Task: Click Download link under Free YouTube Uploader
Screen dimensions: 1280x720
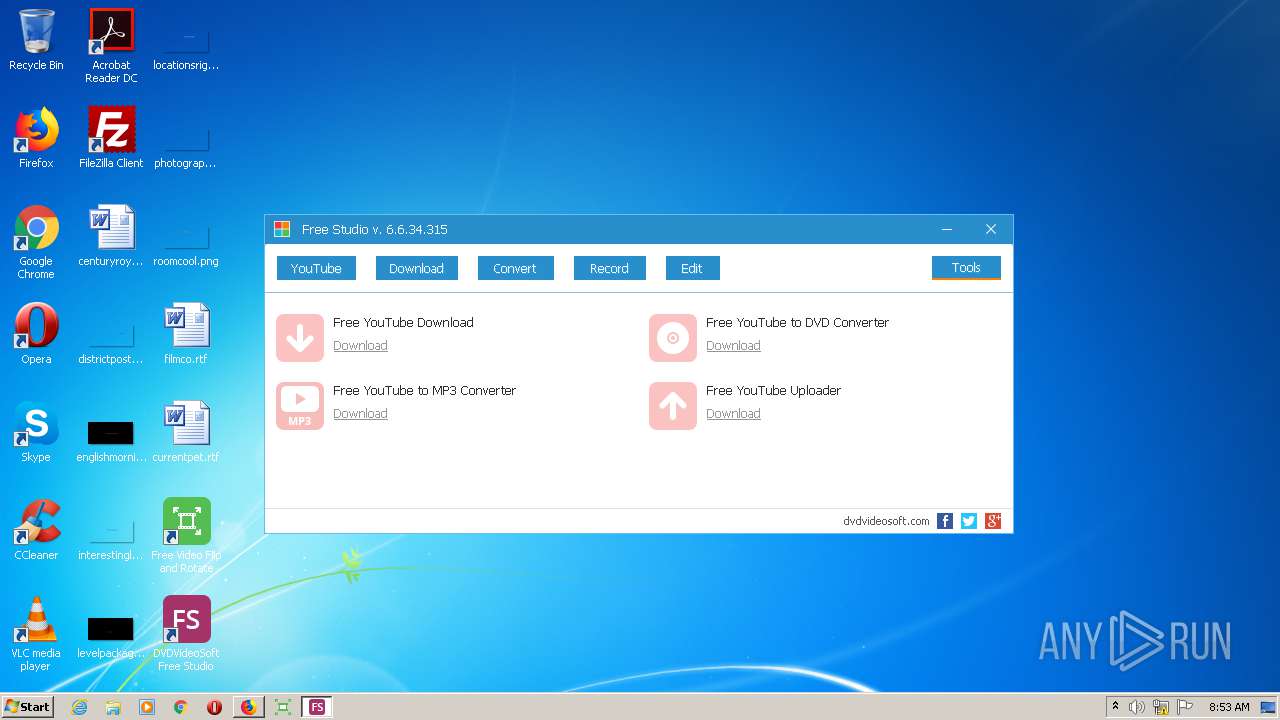Action: click(x=733, y=414)
